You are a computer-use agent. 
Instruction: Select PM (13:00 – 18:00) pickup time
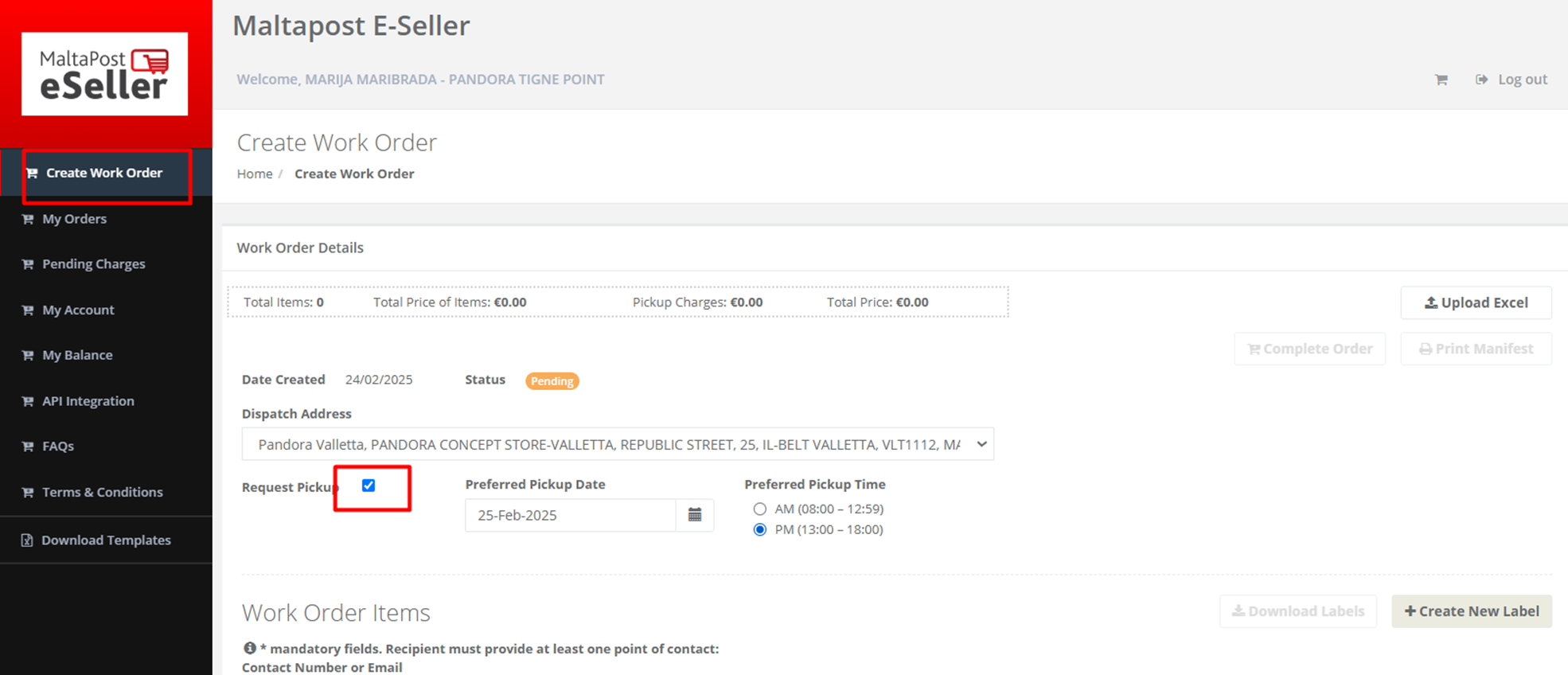pyautogui.click(x=760, y=529)
